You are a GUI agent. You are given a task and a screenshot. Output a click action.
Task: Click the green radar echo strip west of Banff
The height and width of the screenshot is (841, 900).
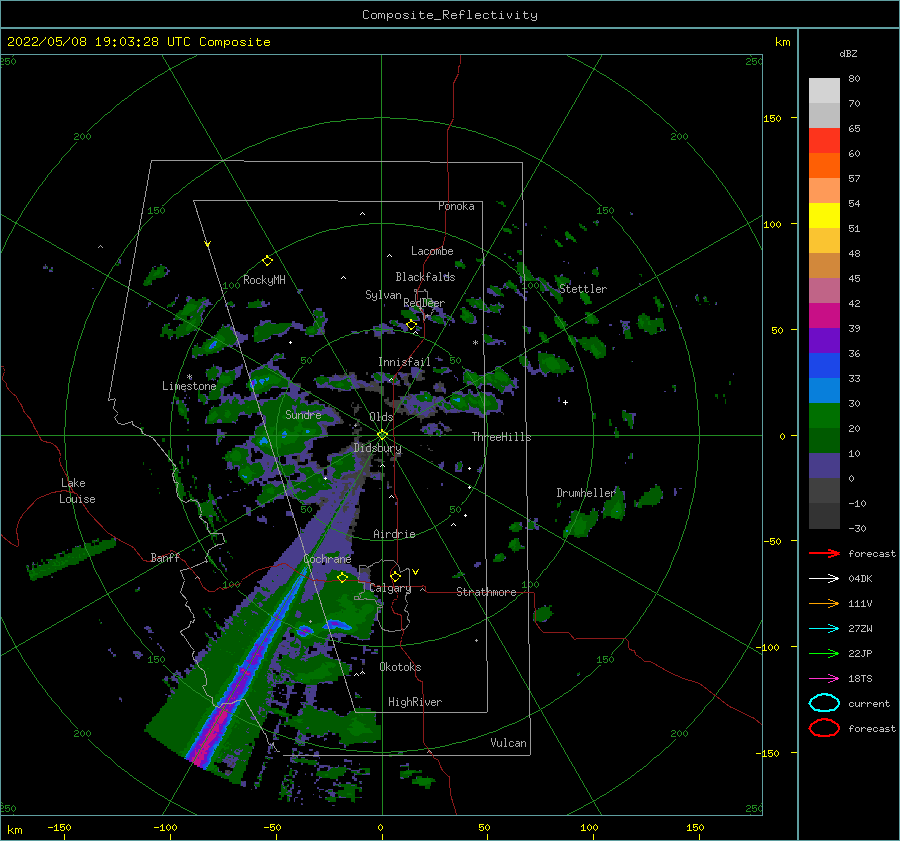pyautogui.click(x=71, y=557)
